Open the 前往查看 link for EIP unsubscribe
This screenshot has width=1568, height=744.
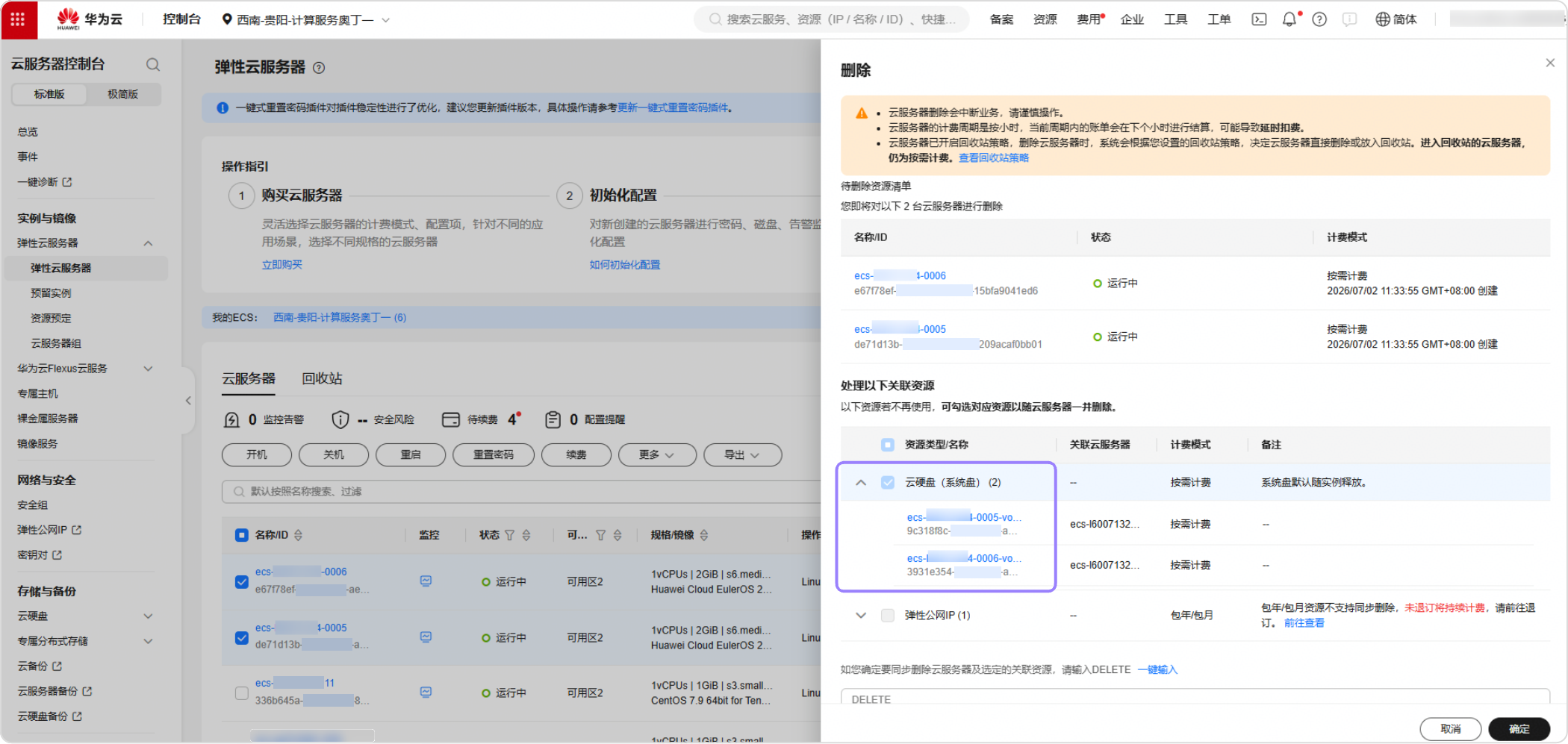tap(1304, 623)
